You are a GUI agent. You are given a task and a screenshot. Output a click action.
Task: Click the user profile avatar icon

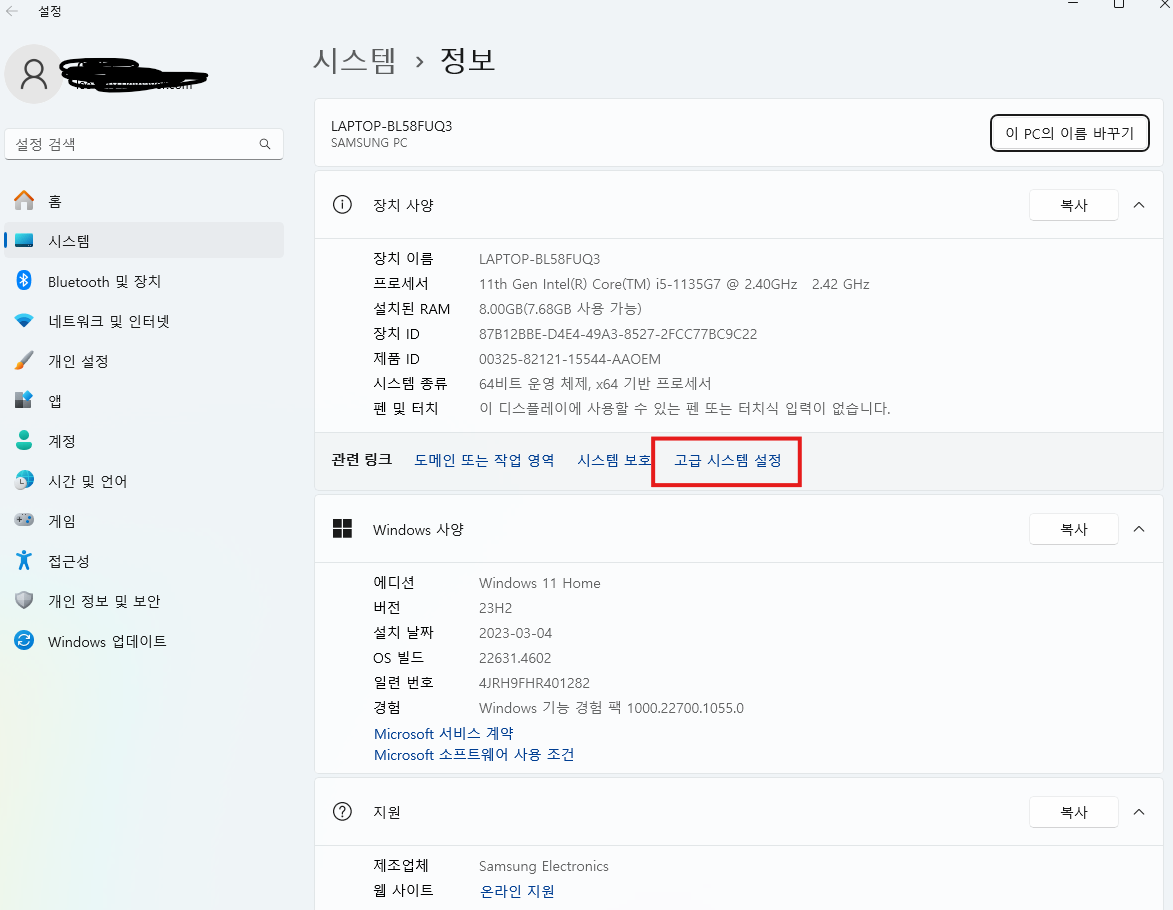click(x=34, y=74)
